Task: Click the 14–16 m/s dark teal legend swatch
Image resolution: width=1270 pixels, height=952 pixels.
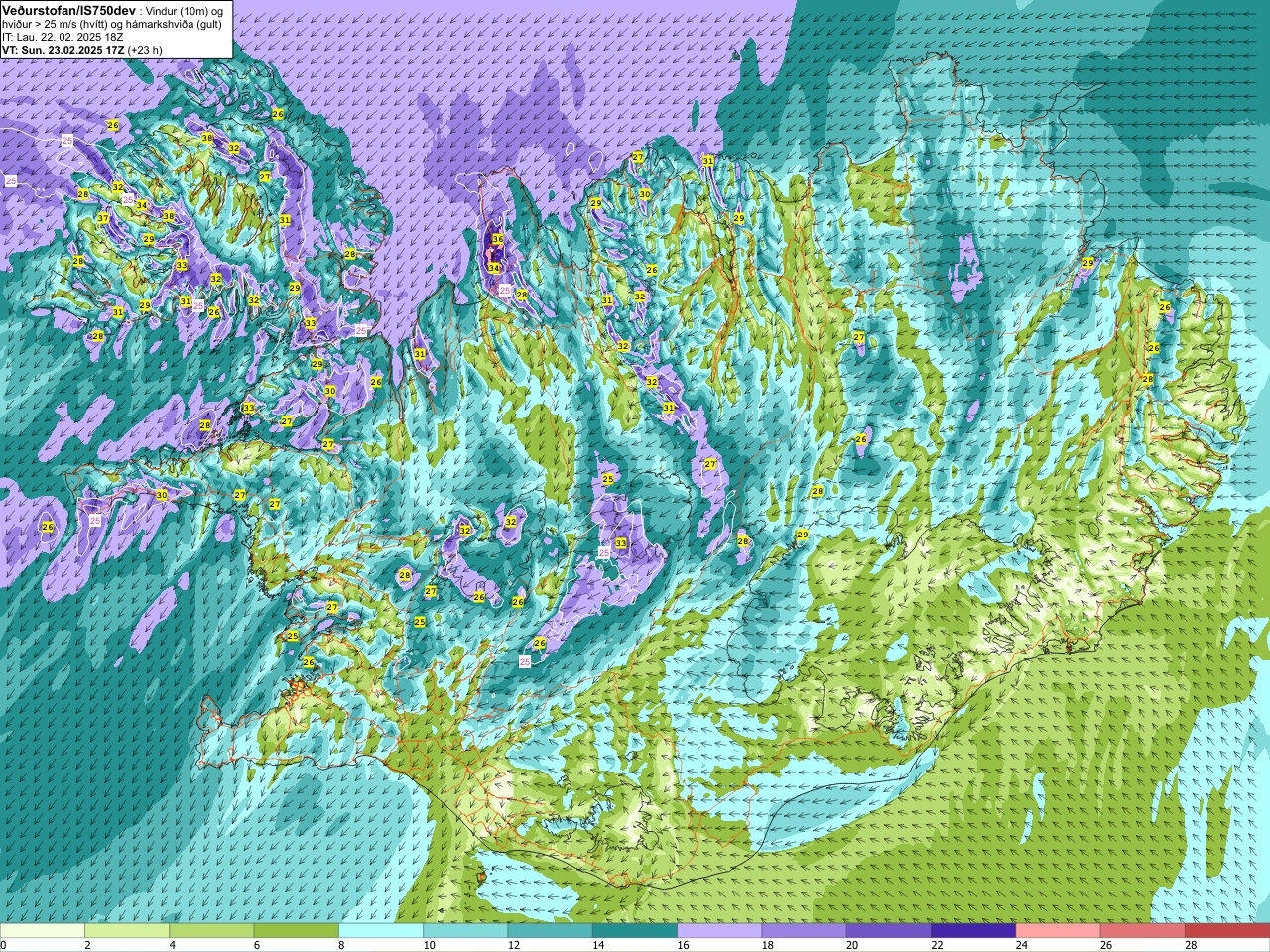Action: [x=635, y=931]
